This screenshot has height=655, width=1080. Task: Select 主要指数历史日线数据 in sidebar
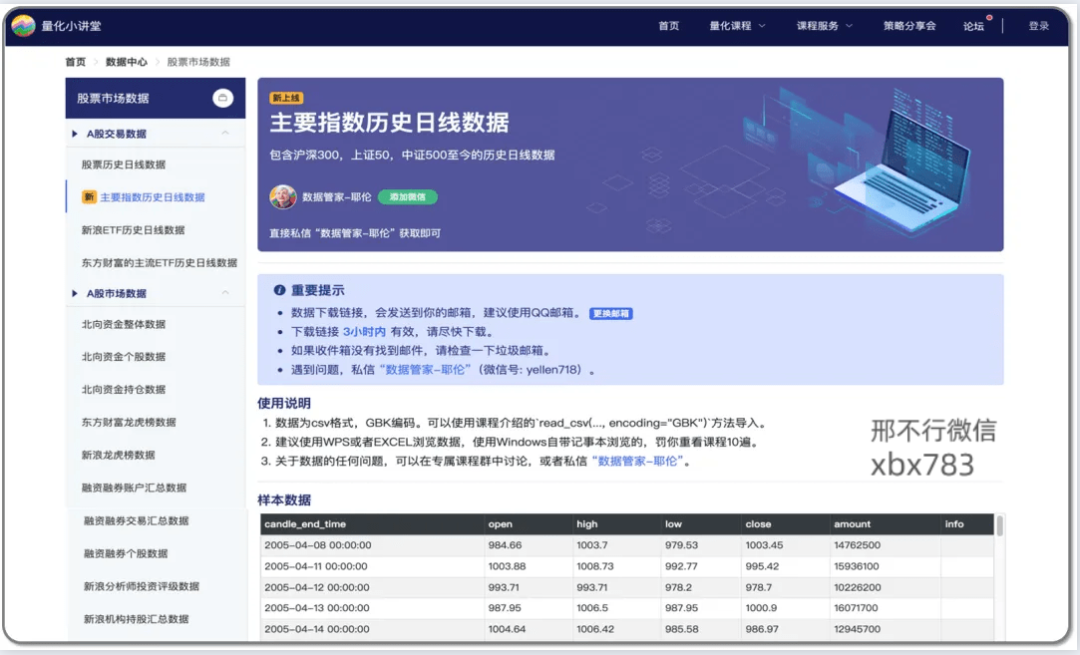152,197
